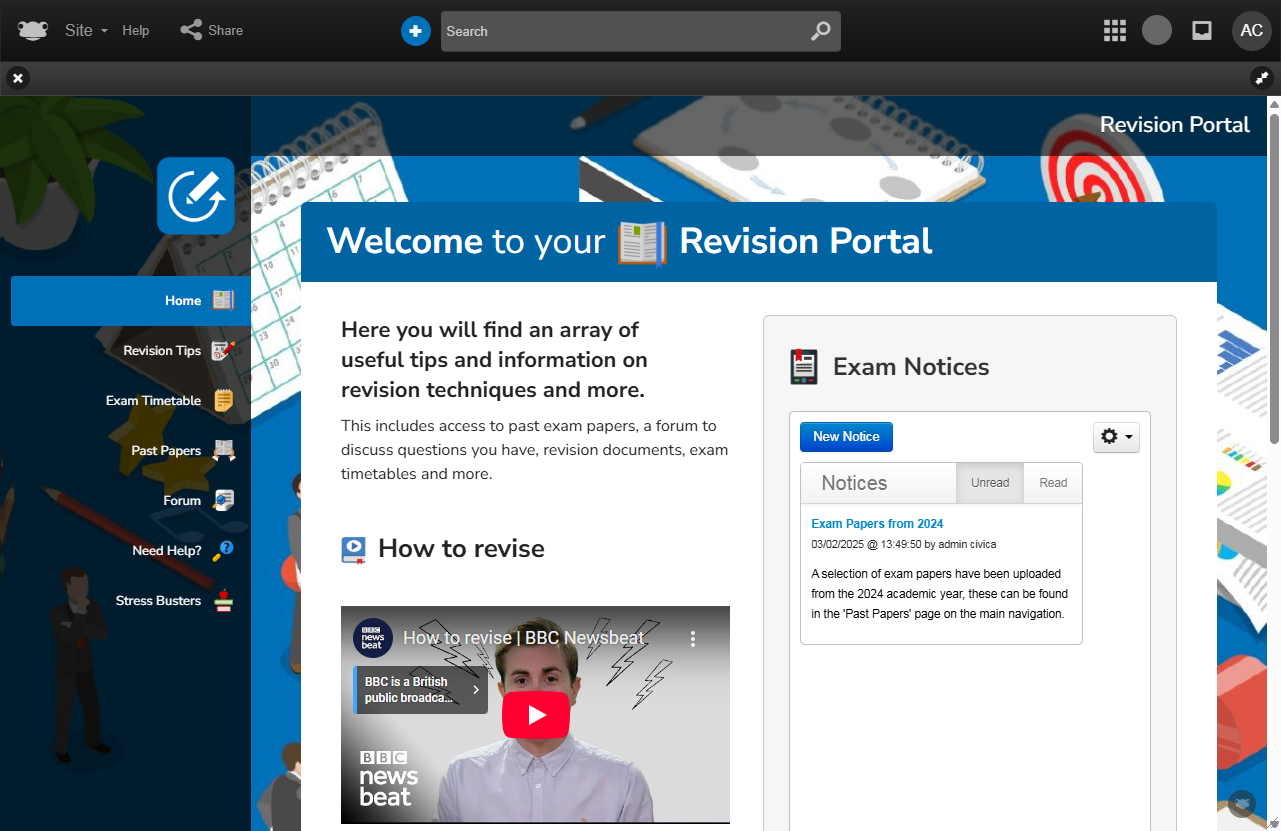Open the Exam Papers from 2024 notice
This screenshot has width=1281, height=831.
pos(877,524)
